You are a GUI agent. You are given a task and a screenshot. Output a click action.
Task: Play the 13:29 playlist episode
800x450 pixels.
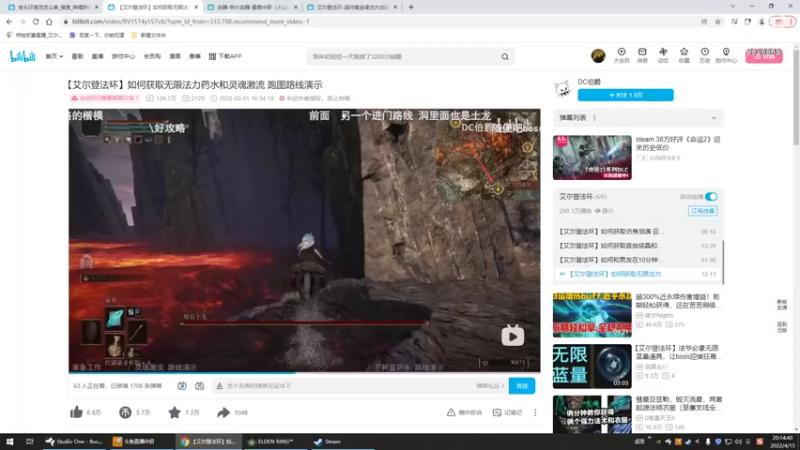637,245
